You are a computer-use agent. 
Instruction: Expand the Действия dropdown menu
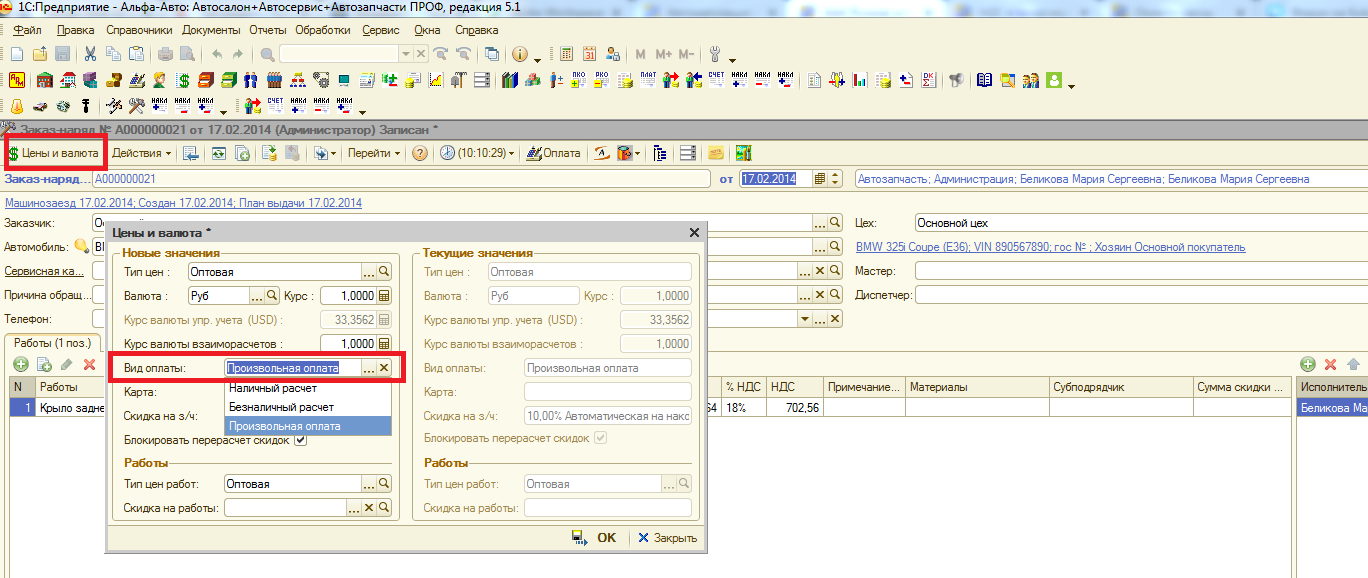point(141,153)
